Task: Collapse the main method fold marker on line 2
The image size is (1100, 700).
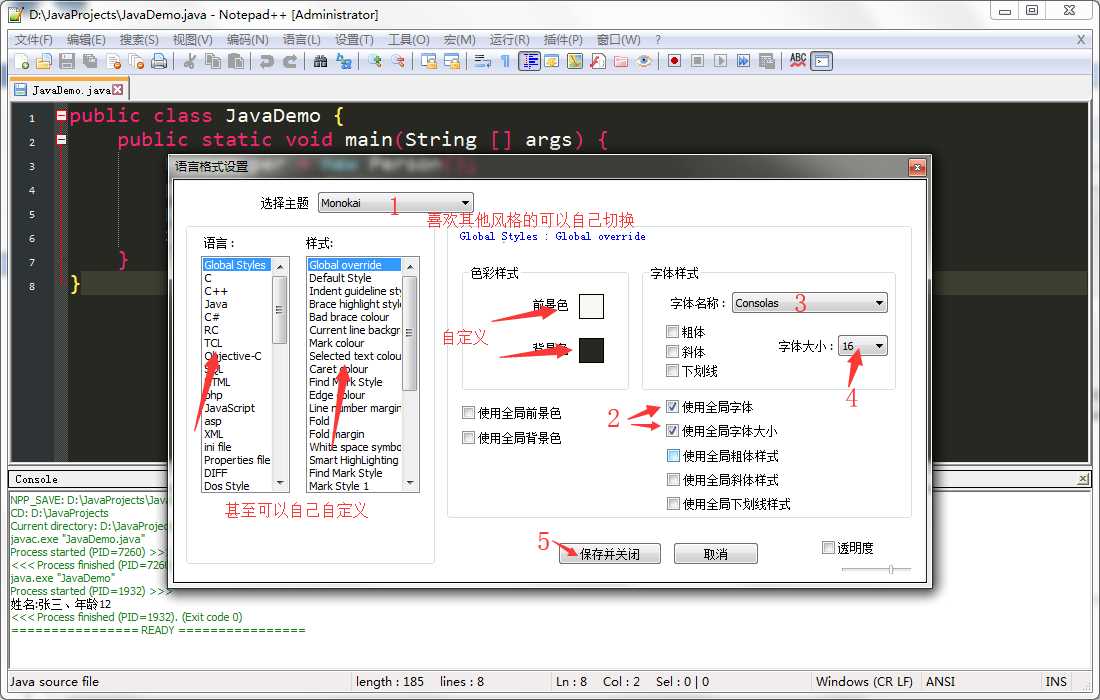Action: [61, 140]
